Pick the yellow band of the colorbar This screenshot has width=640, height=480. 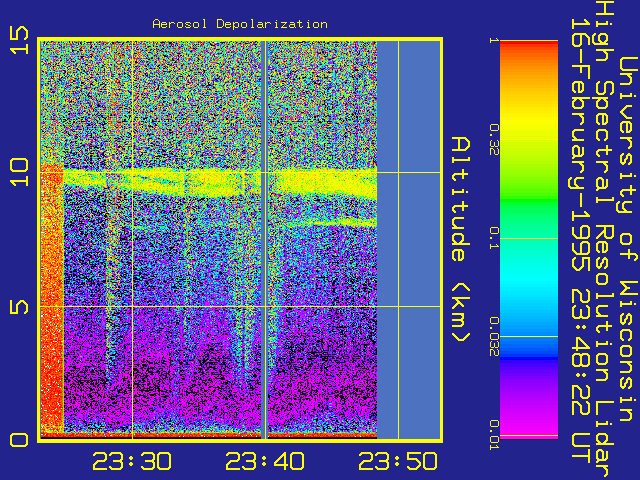tap(529, 122)
